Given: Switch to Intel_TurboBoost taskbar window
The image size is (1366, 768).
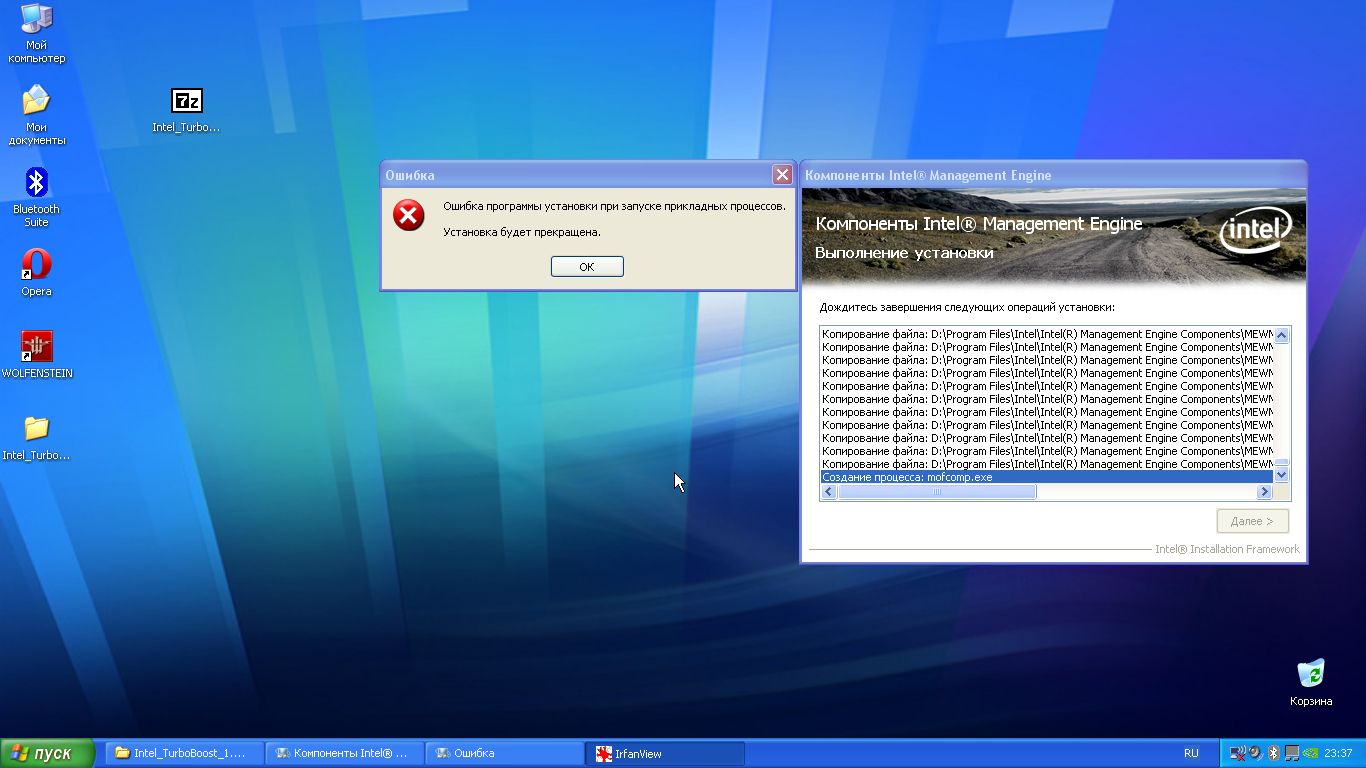Looking at the screenshot, I should [x=184, y=753].
